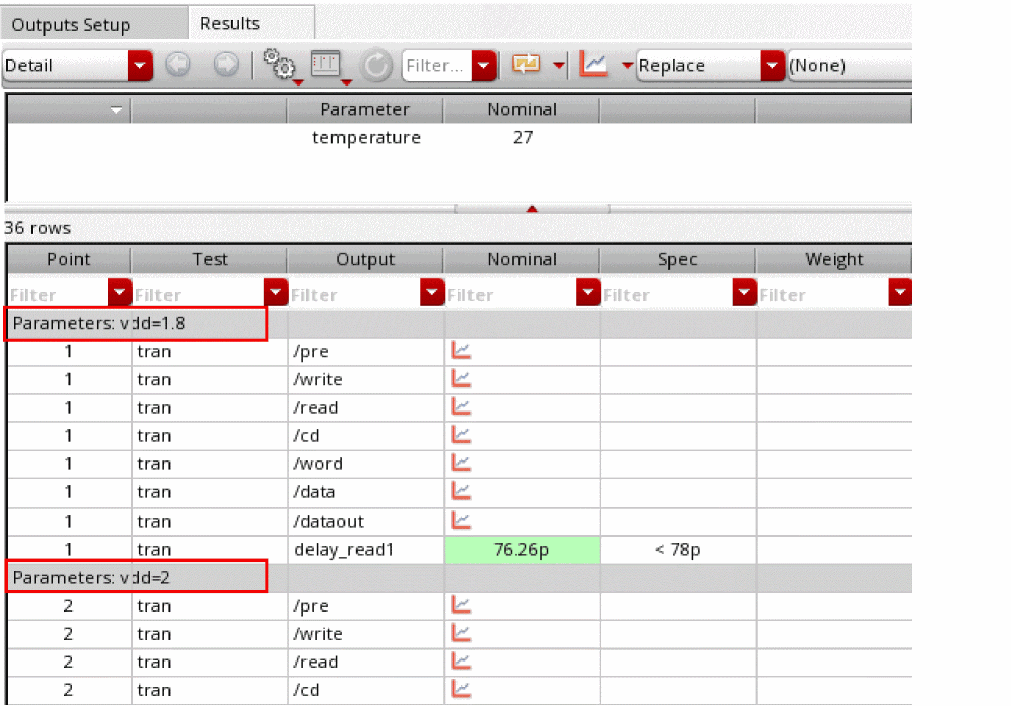
Task: Click the back navigation arrow in toolbar
Action: pyautogui.click(x=177, y=66)
